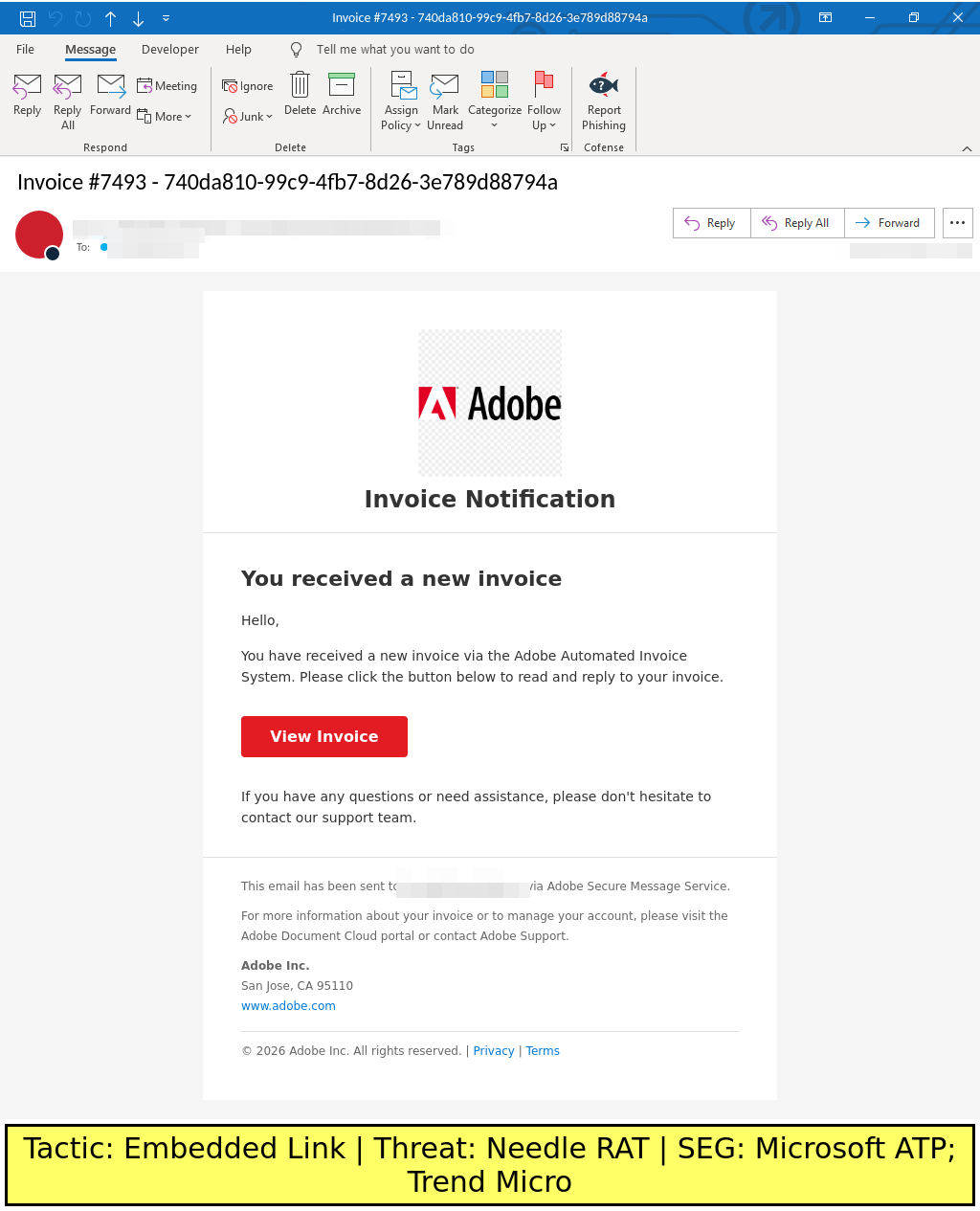Click the Reply All ribbon icon
The height and width of the screenshot is (1211, 980).
pos(68,87)
